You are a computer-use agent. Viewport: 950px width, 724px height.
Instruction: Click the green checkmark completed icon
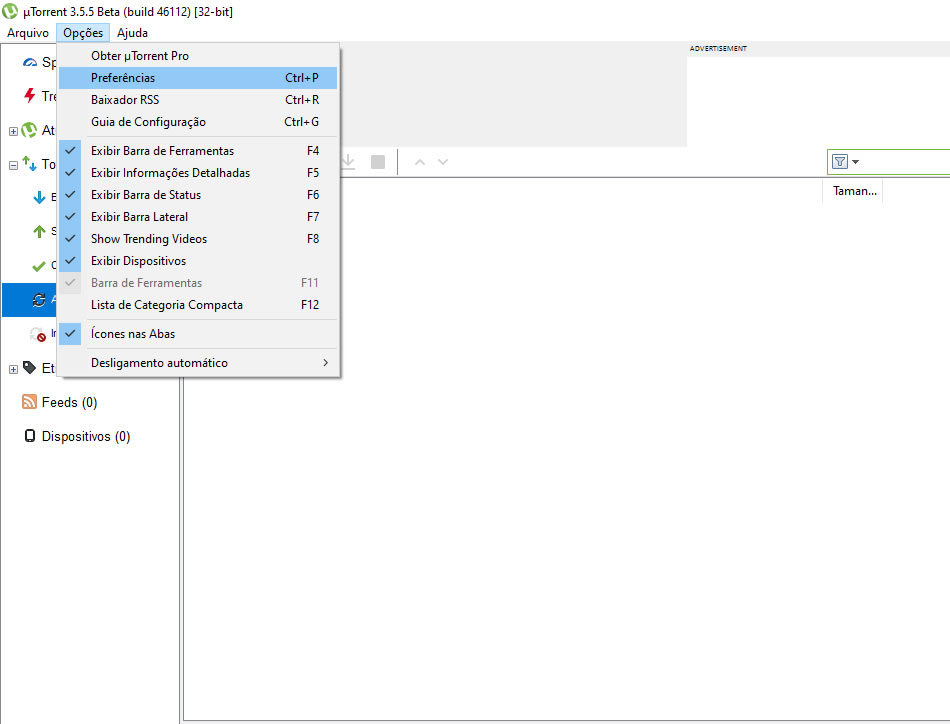[40, 266]
